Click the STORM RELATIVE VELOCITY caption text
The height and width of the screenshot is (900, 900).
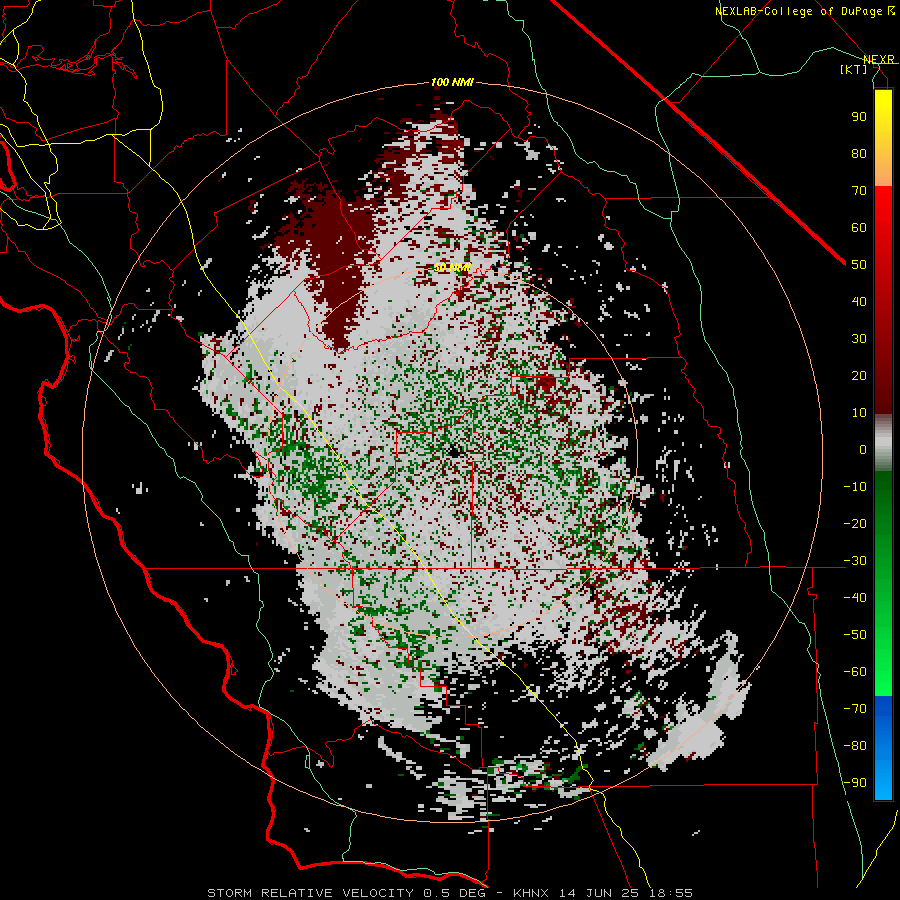coord(310,893)
